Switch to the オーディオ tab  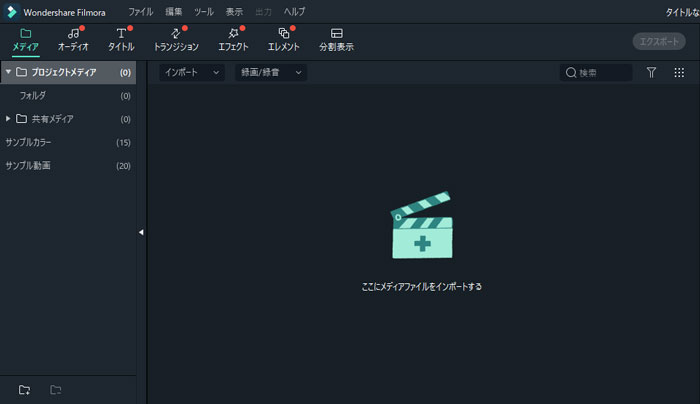click(x=73, y=40)
